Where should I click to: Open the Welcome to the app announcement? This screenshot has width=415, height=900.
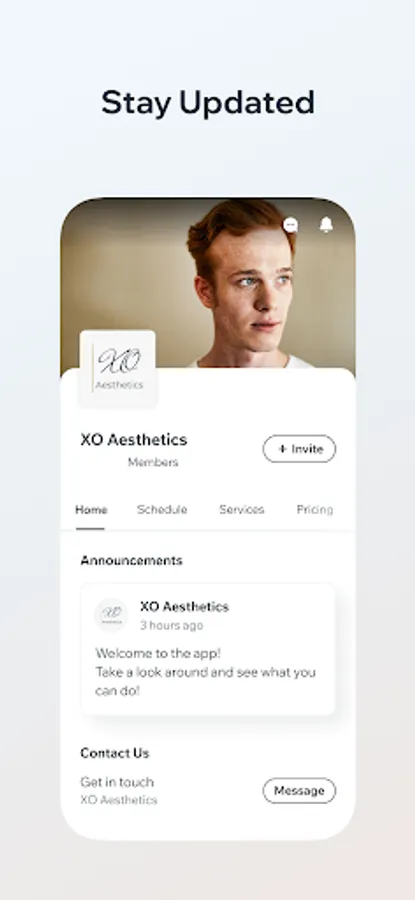pyautogui.click(x=208, y=649)
